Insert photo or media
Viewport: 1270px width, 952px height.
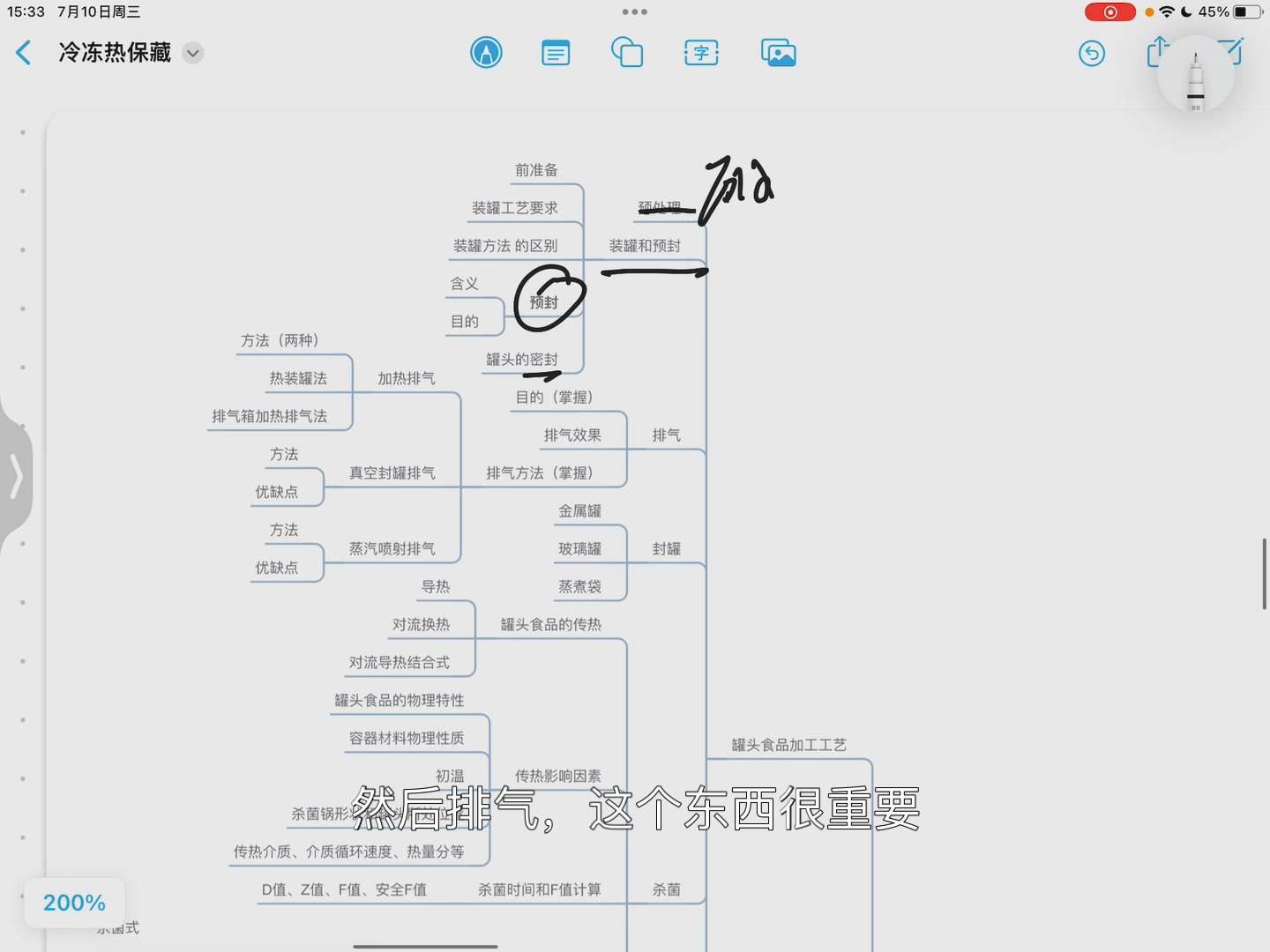pyautogui.click(x=778, y=53)
